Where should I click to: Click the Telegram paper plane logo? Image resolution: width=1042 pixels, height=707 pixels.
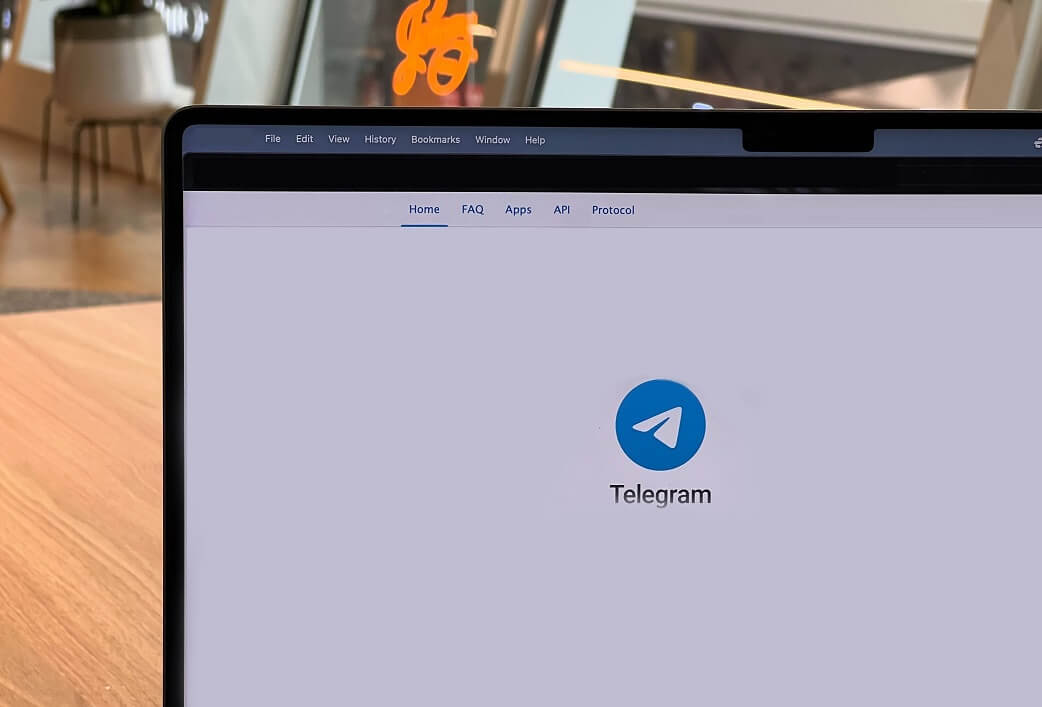[661, 425]
